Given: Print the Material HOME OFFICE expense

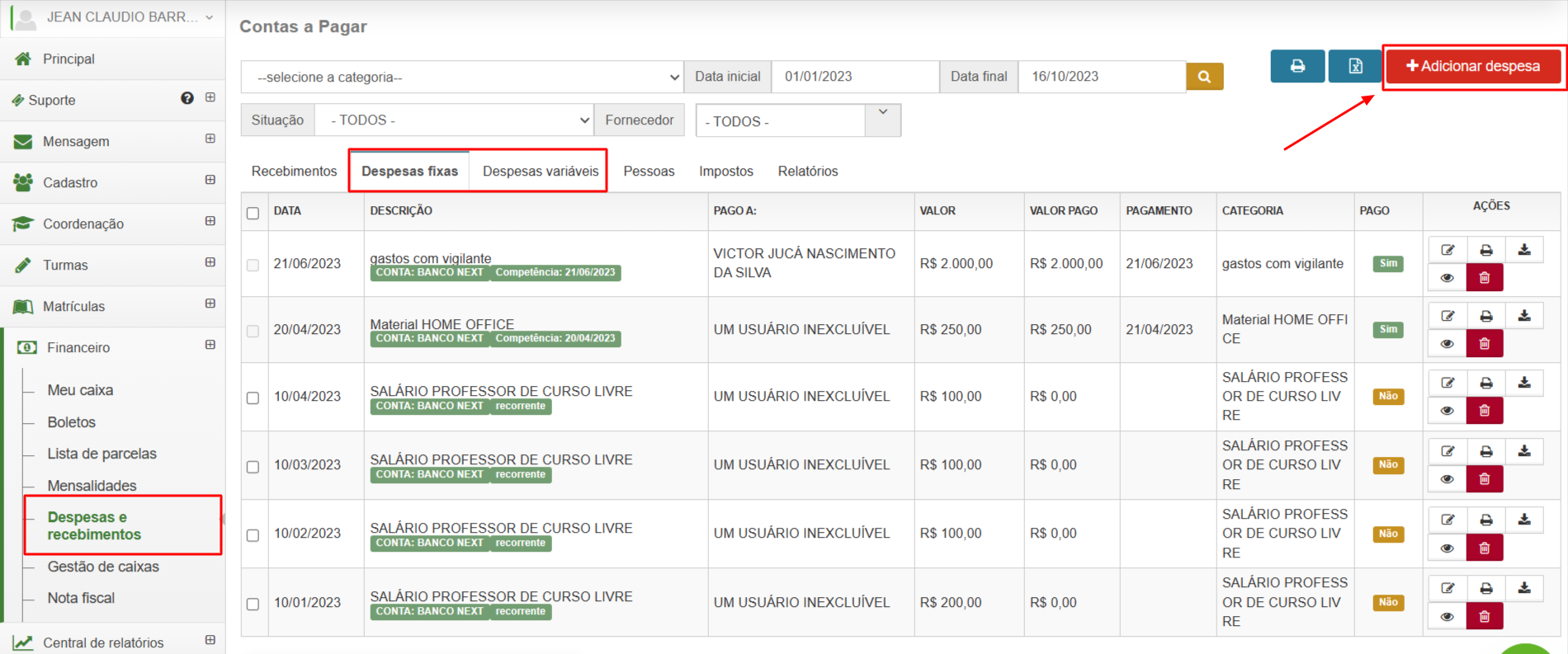Looking at the screenshot, I should 1485,316.
